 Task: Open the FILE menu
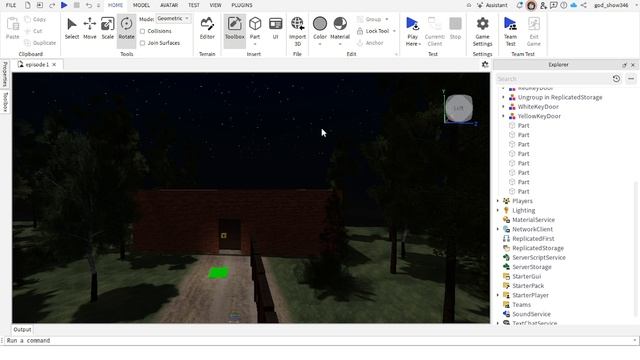11,5
